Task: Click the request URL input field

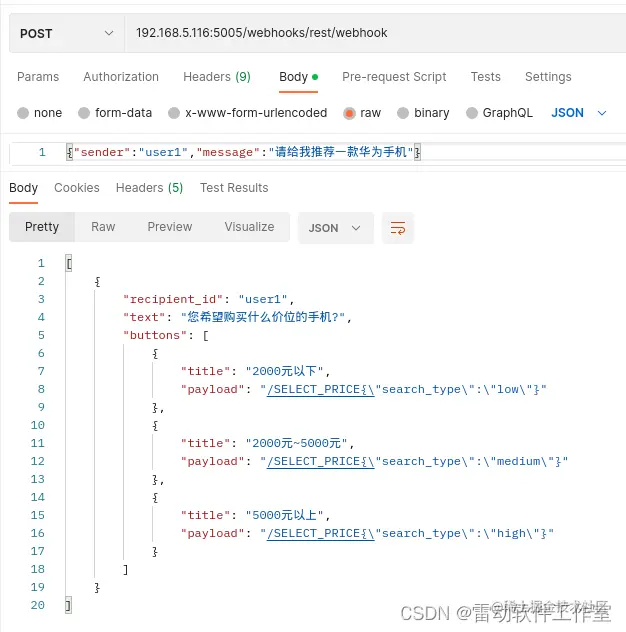Action: tap(375, 33)
